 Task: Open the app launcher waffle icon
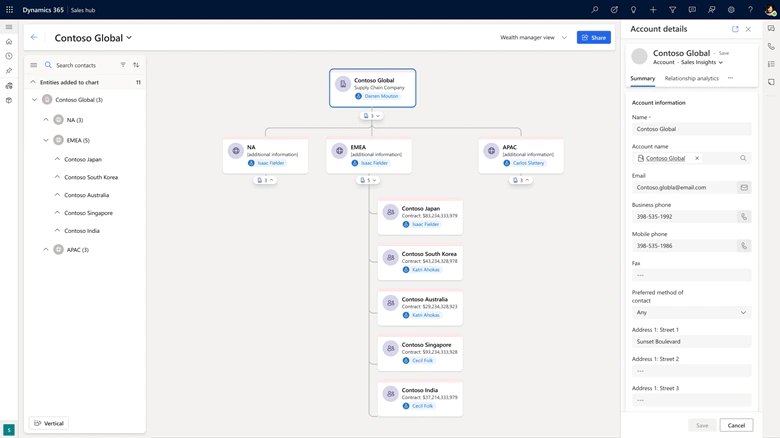pyautogui.click(x=9, y=10)
